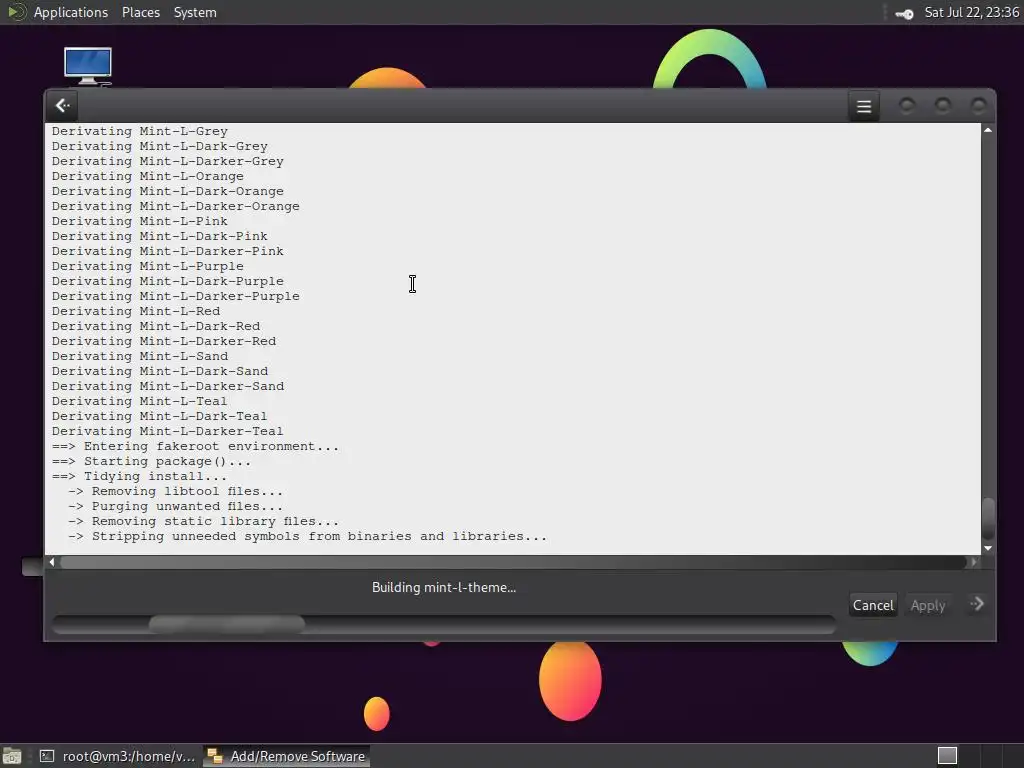The width and height of the screenshot is (1024, 768).
Task: Click the first round window control button
Action: coord(906,106)
